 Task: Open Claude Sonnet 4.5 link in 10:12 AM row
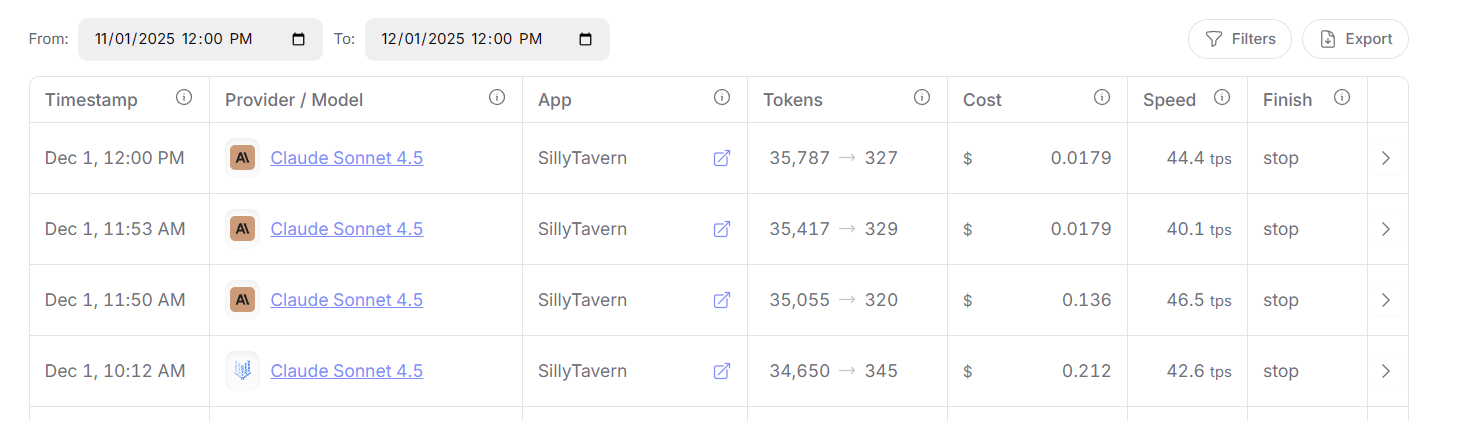346,371
